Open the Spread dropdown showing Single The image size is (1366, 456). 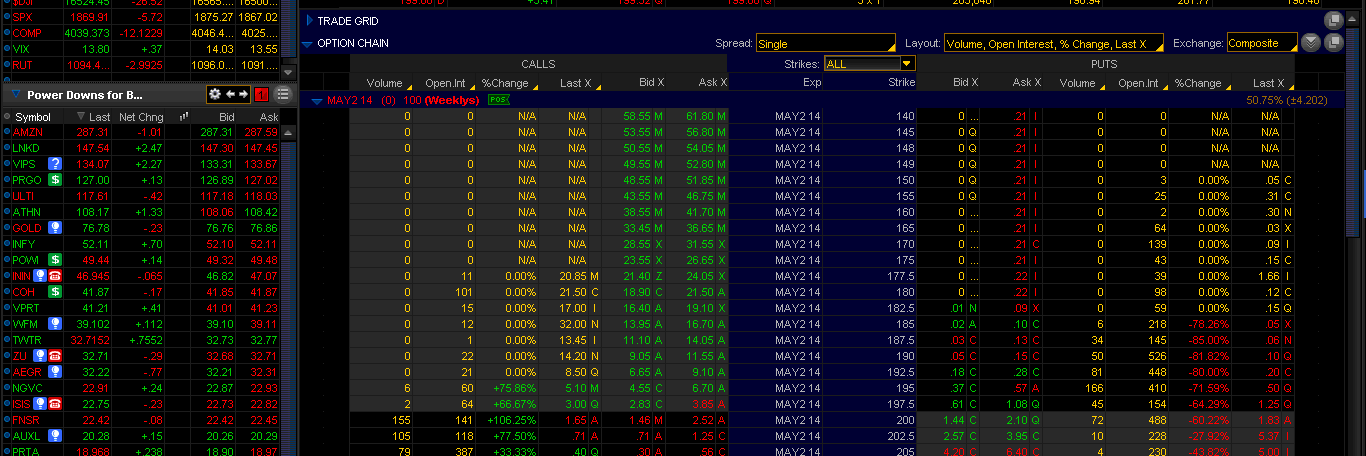point(825,43)
